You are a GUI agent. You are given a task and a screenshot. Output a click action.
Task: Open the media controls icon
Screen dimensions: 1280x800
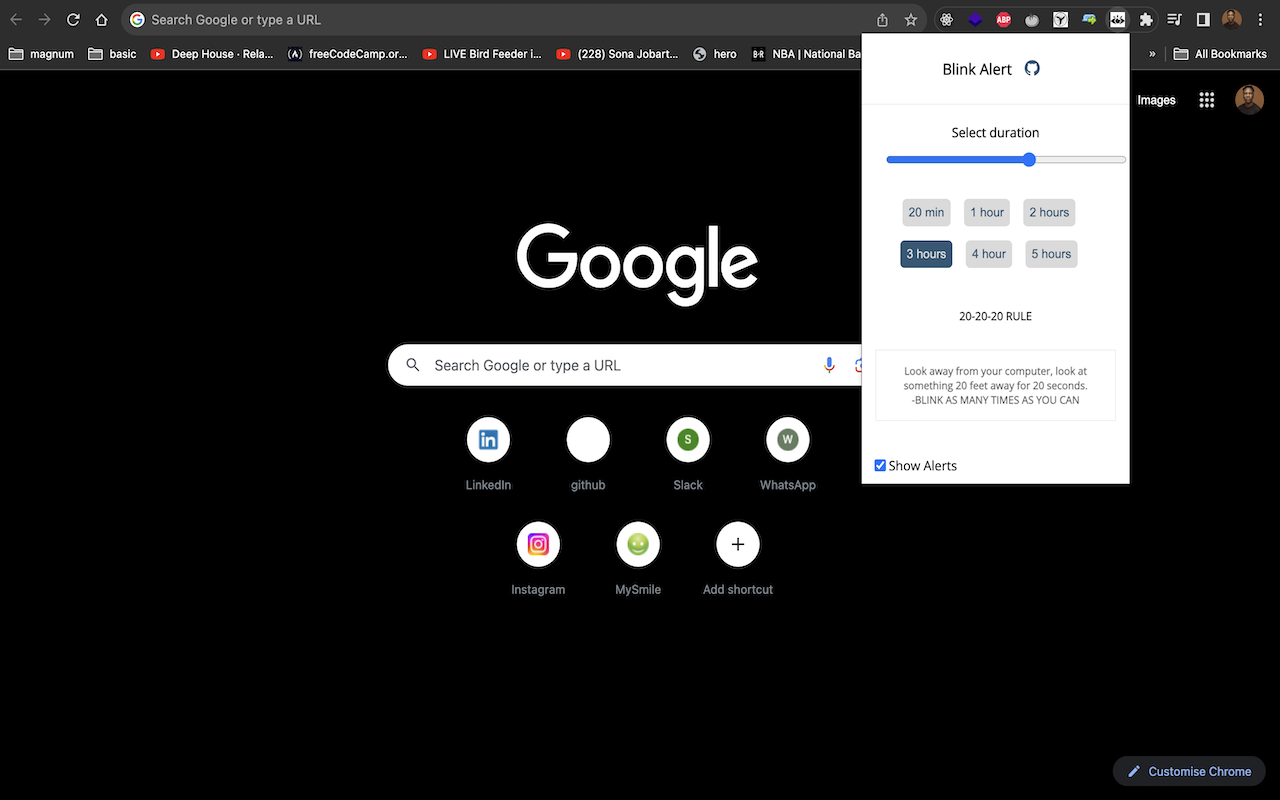[1175, 20]
